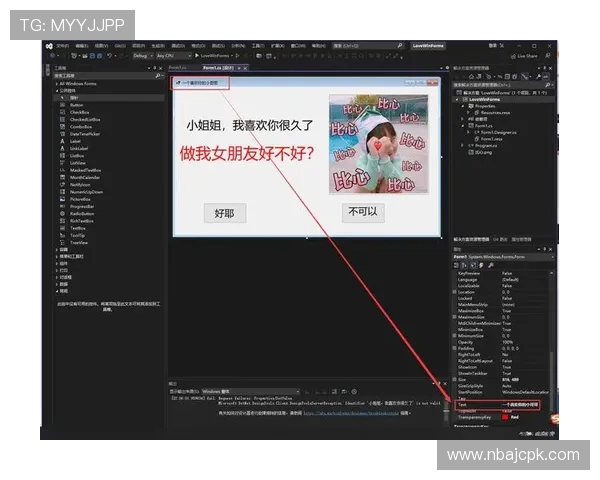Image resolution: width=600 pixels, height=480 pixels.
Task: Click the Home icon in Solution Explorer toolbar
Action: [471, 77]
